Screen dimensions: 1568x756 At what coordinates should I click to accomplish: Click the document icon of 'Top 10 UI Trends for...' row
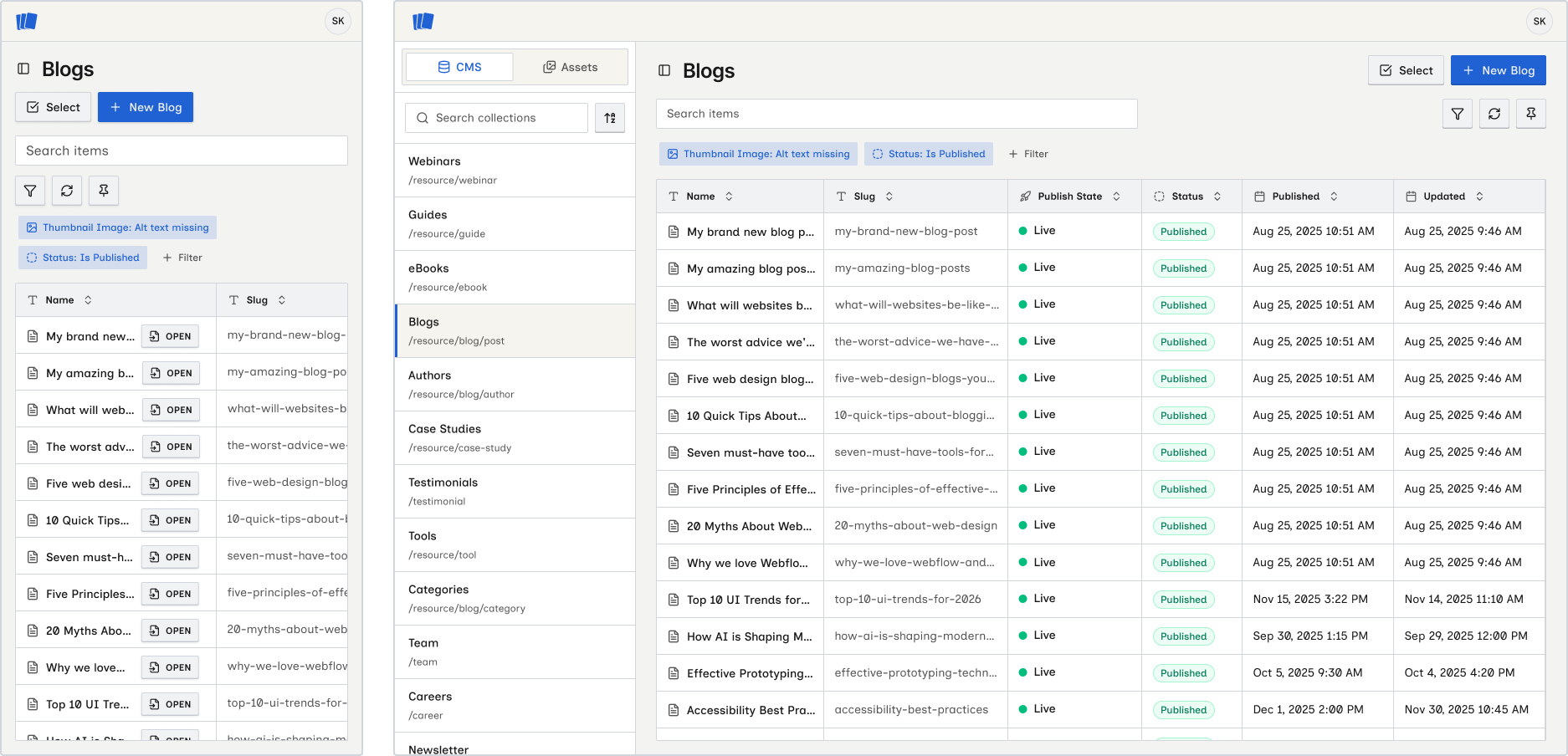pos(674,600)
